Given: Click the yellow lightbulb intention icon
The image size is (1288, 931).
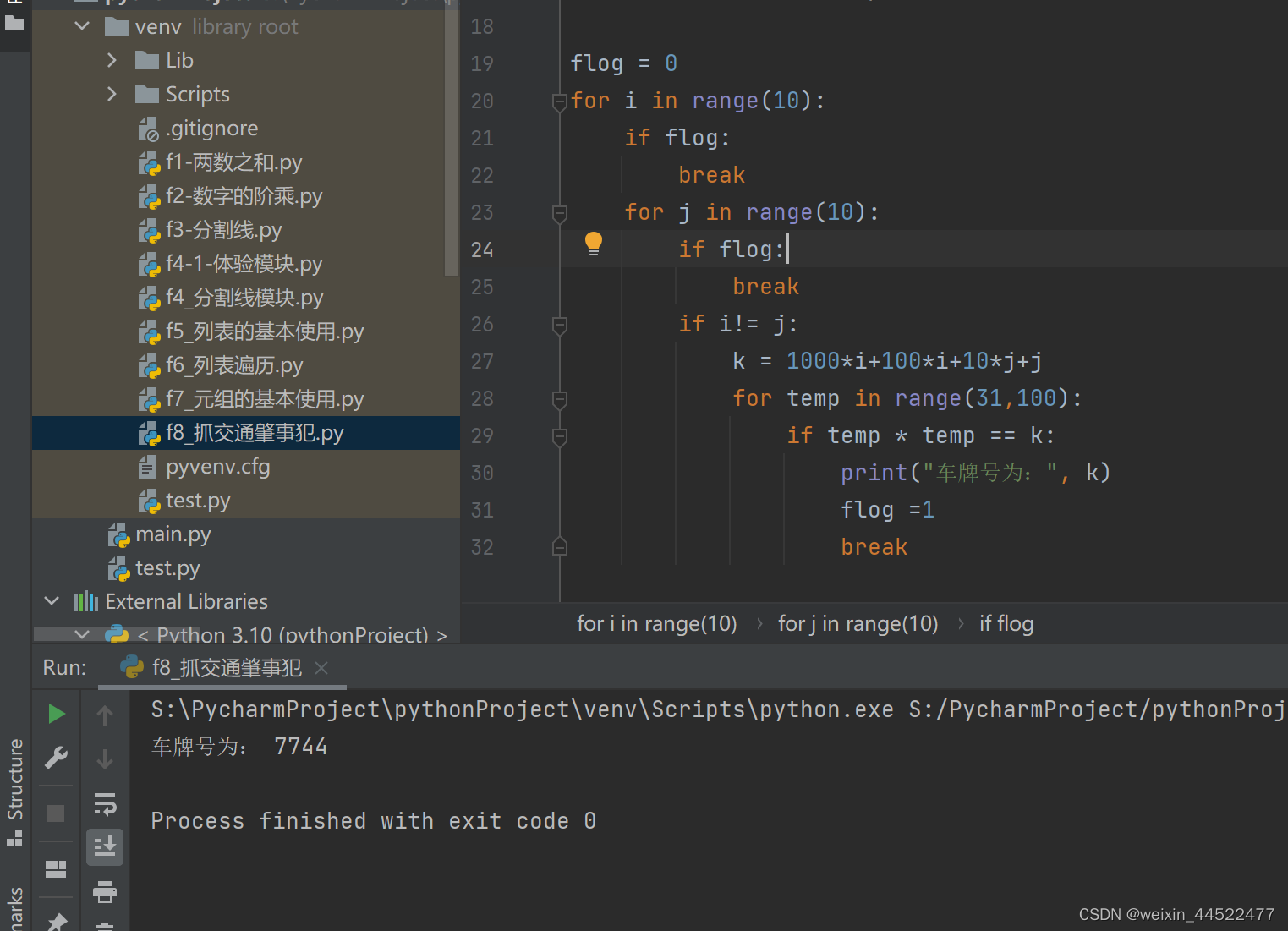Looking at the screenshot, I should coord(594,244).
